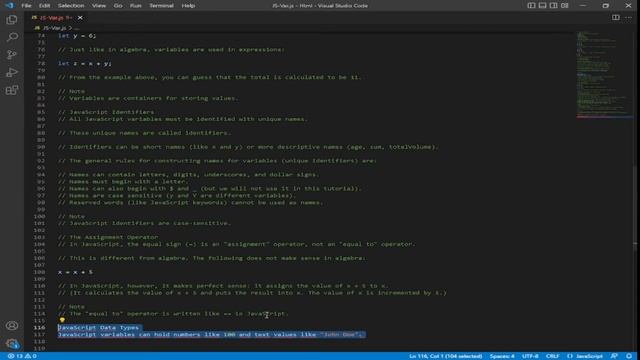Open the Explorer view in the activity bar
The image size is (640, 360).
tap(12, 20)
